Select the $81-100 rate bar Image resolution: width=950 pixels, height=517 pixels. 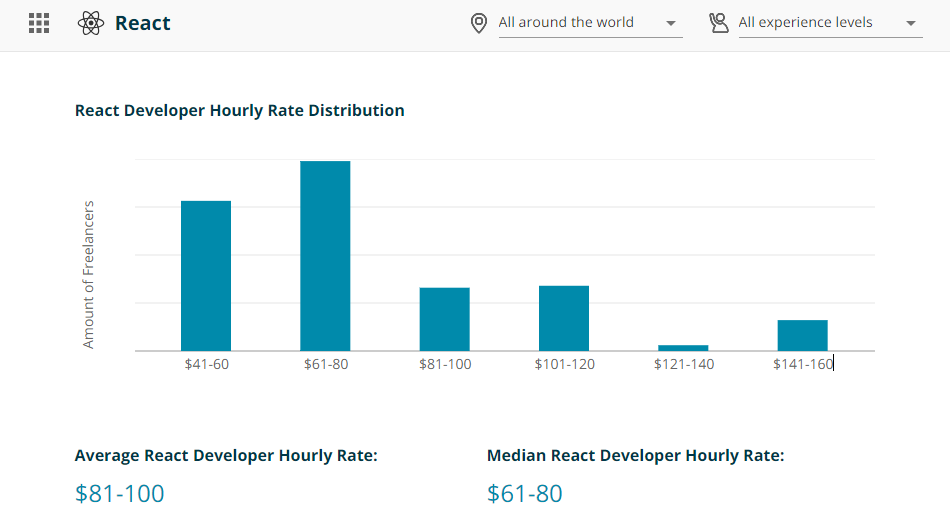pyautogui.click(x=444, y=319)
